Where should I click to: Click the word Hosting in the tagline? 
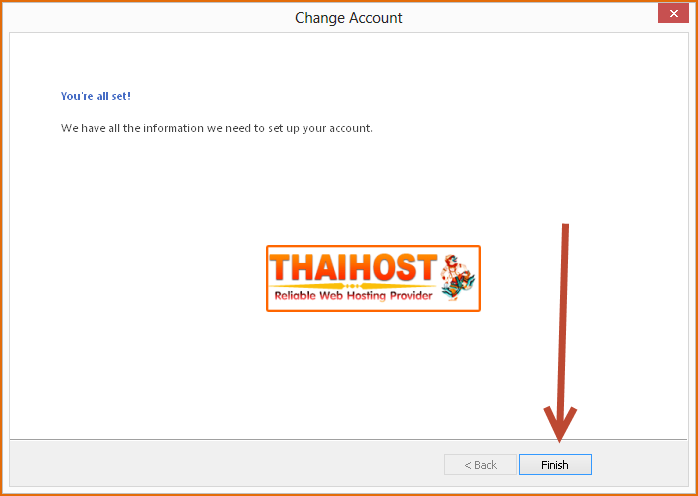[x=366, y=296]
